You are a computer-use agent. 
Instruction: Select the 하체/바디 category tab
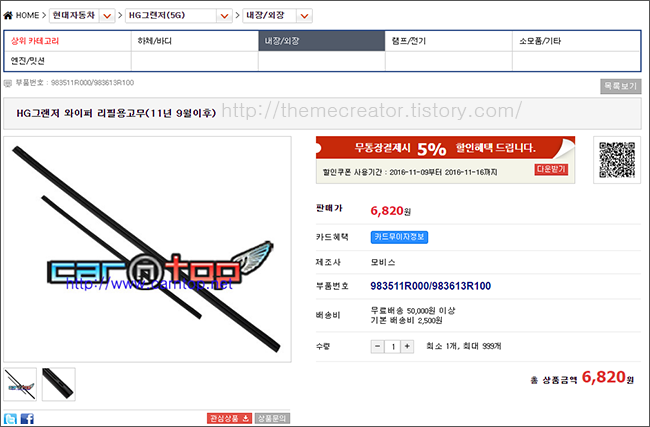coord(194,41)
